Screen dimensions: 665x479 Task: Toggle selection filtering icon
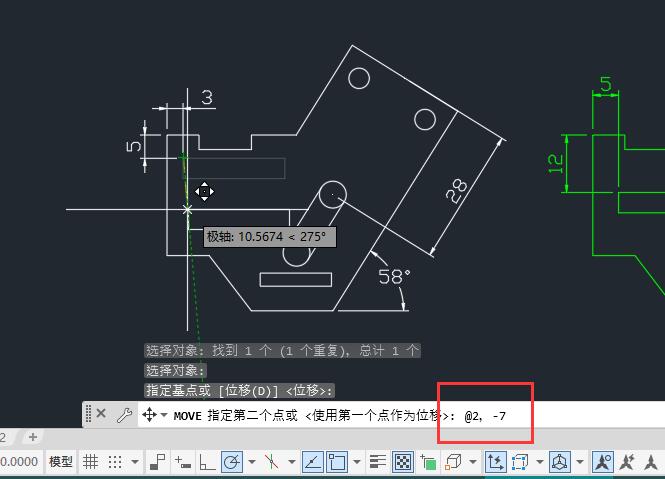coord(520,462)
